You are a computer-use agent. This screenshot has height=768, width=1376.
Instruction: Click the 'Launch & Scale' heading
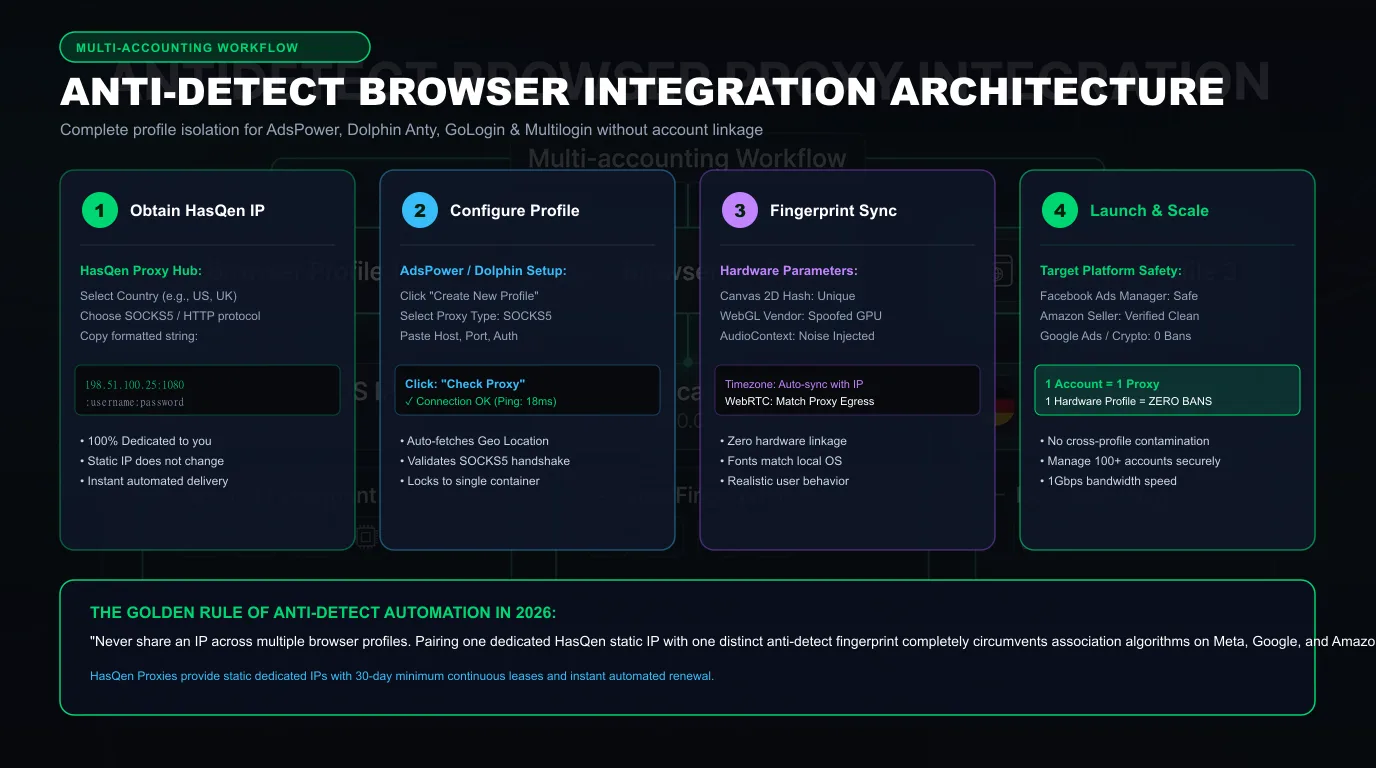[1149, 211]
